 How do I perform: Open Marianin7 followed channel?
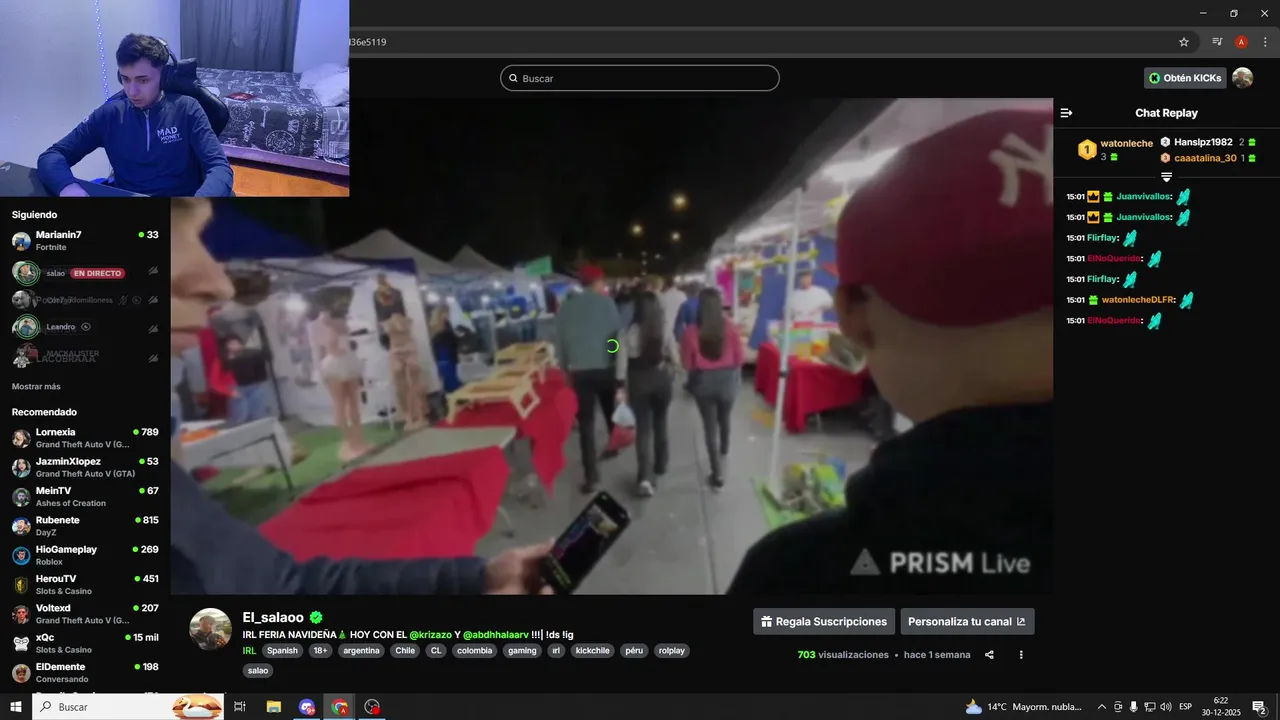pyautogui.click(x=85, y=241)
